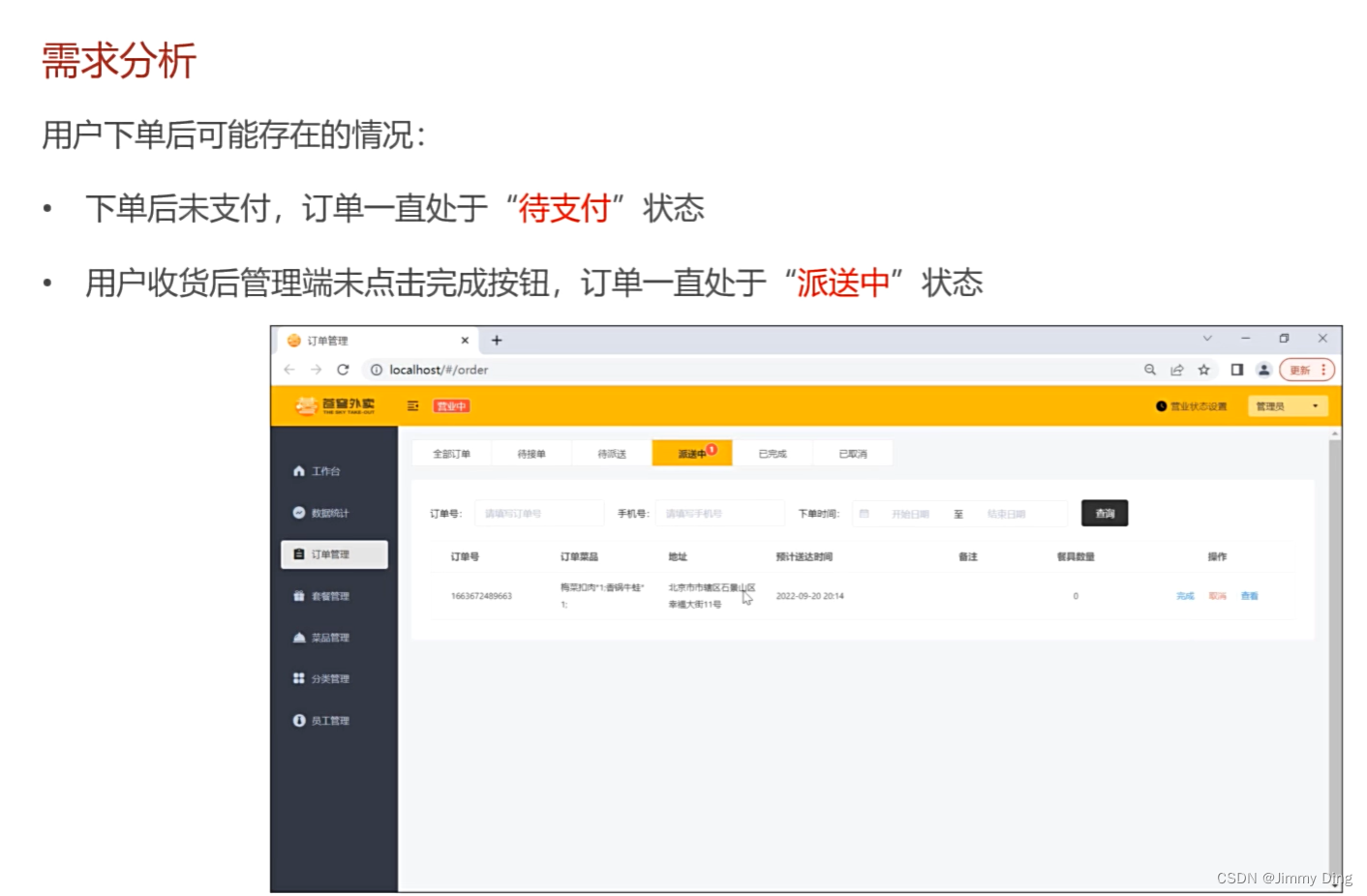Viewport: 1367px width, 896px height.
Task: Open 工作台 in the sidebar
Action: click(334, 471)
